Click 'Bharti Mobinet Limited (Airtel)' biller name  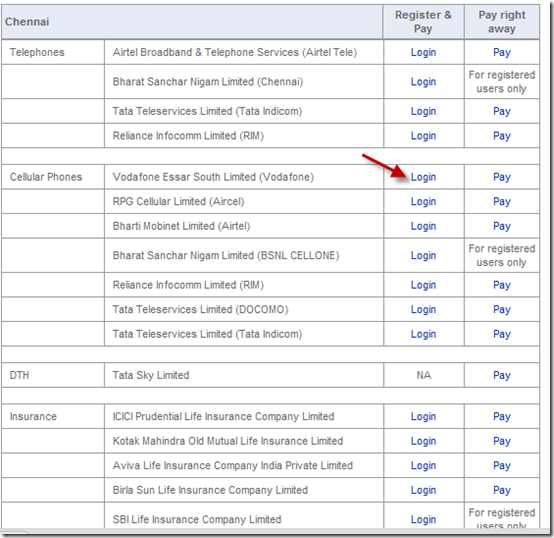click(181, 226)
